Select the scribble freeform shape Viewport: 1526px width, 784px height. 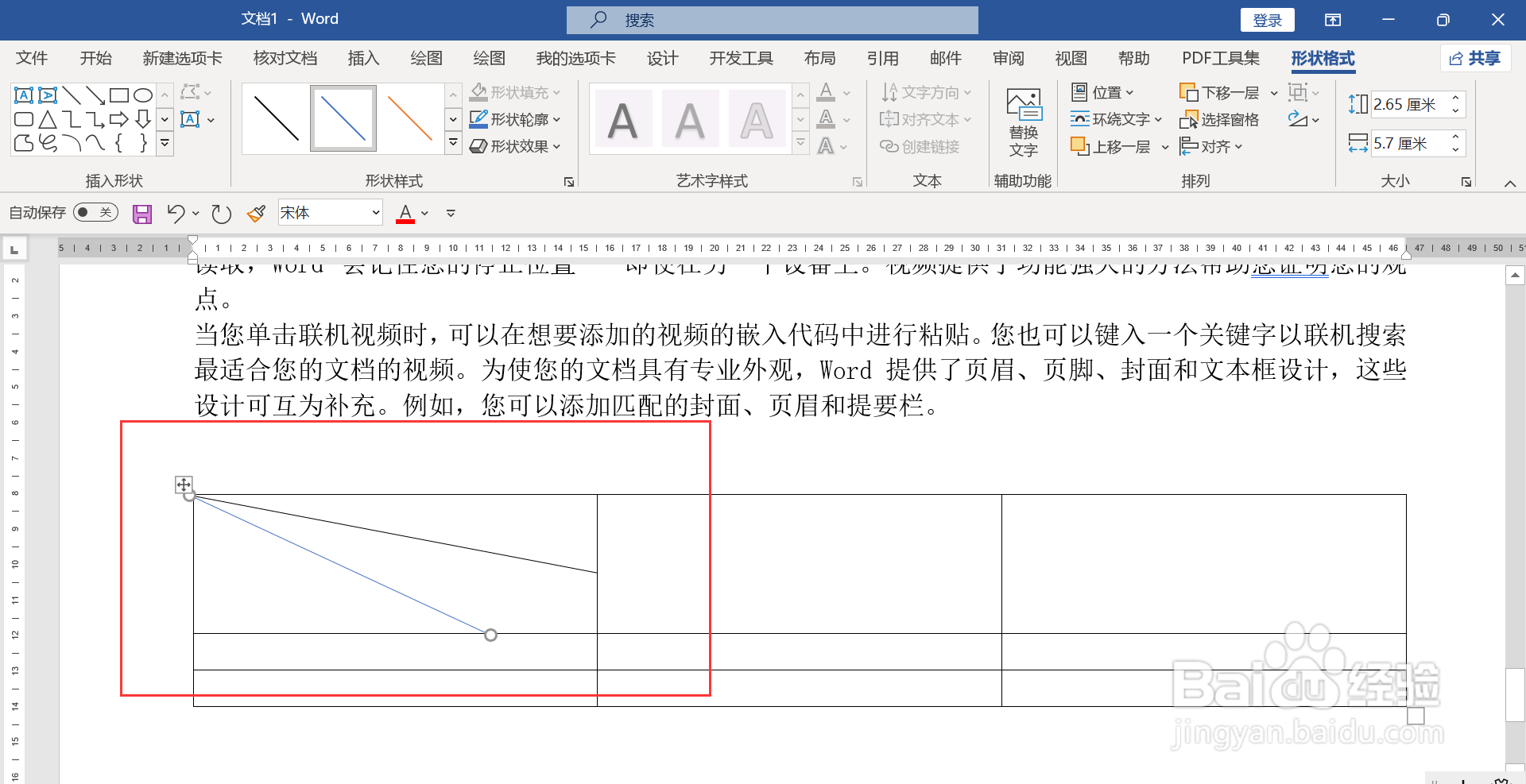coord(48,143)
